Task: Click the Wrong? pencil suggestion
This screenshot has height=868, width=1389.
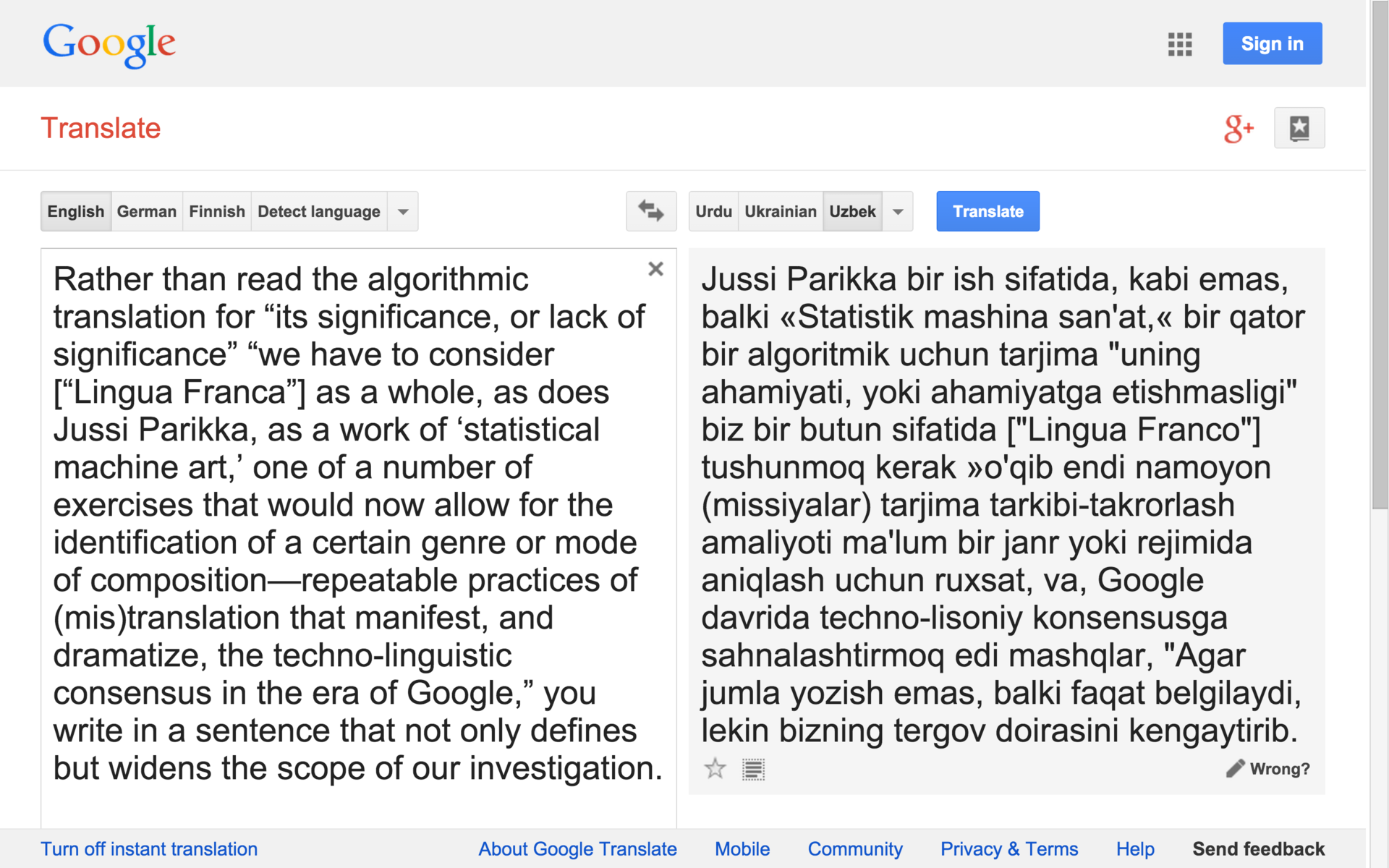Action: tap(1268, 769)
